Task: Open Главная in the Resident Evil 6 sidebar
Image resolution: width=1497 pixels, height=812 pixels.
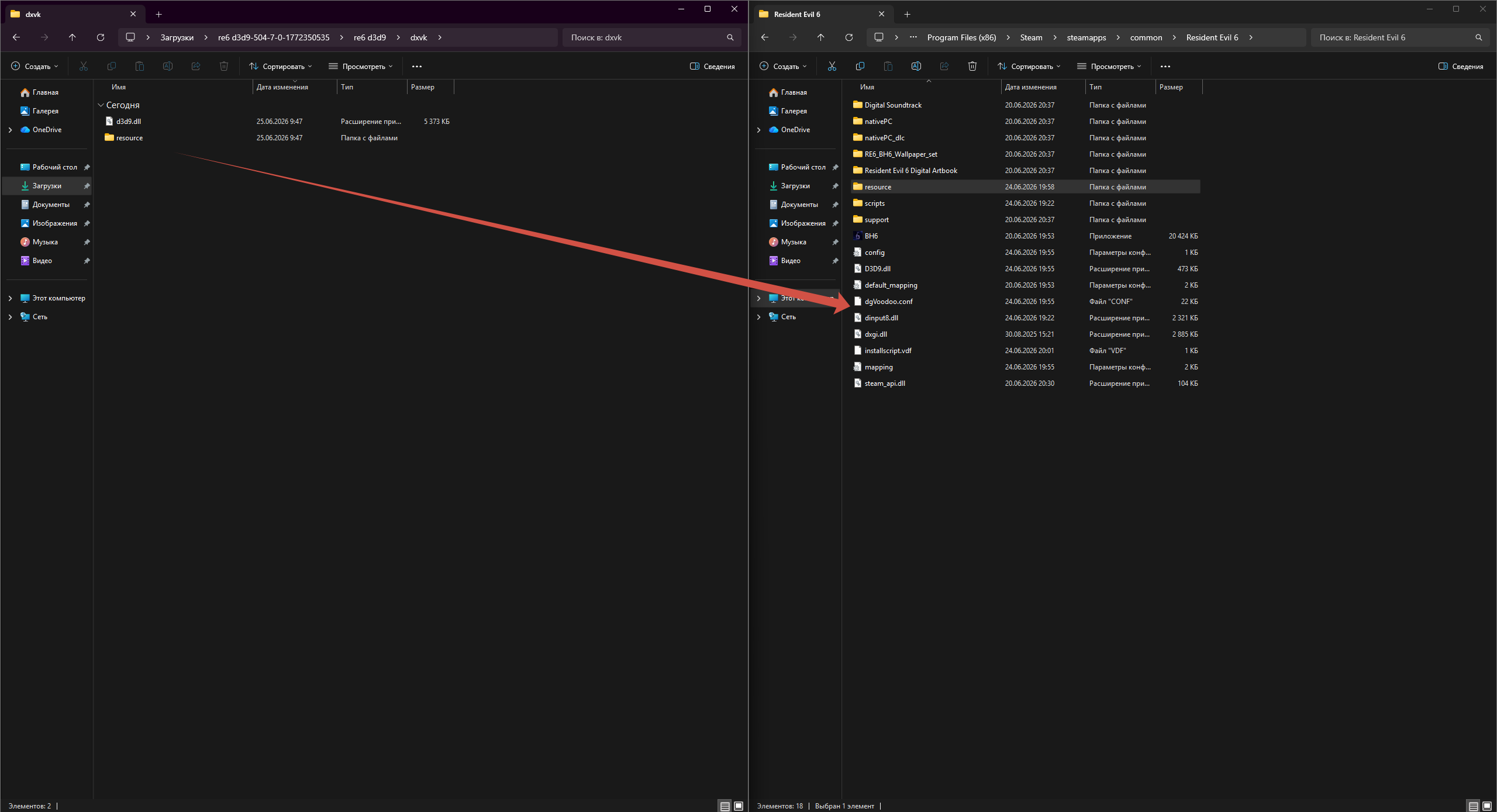Action: click(794, 92)
